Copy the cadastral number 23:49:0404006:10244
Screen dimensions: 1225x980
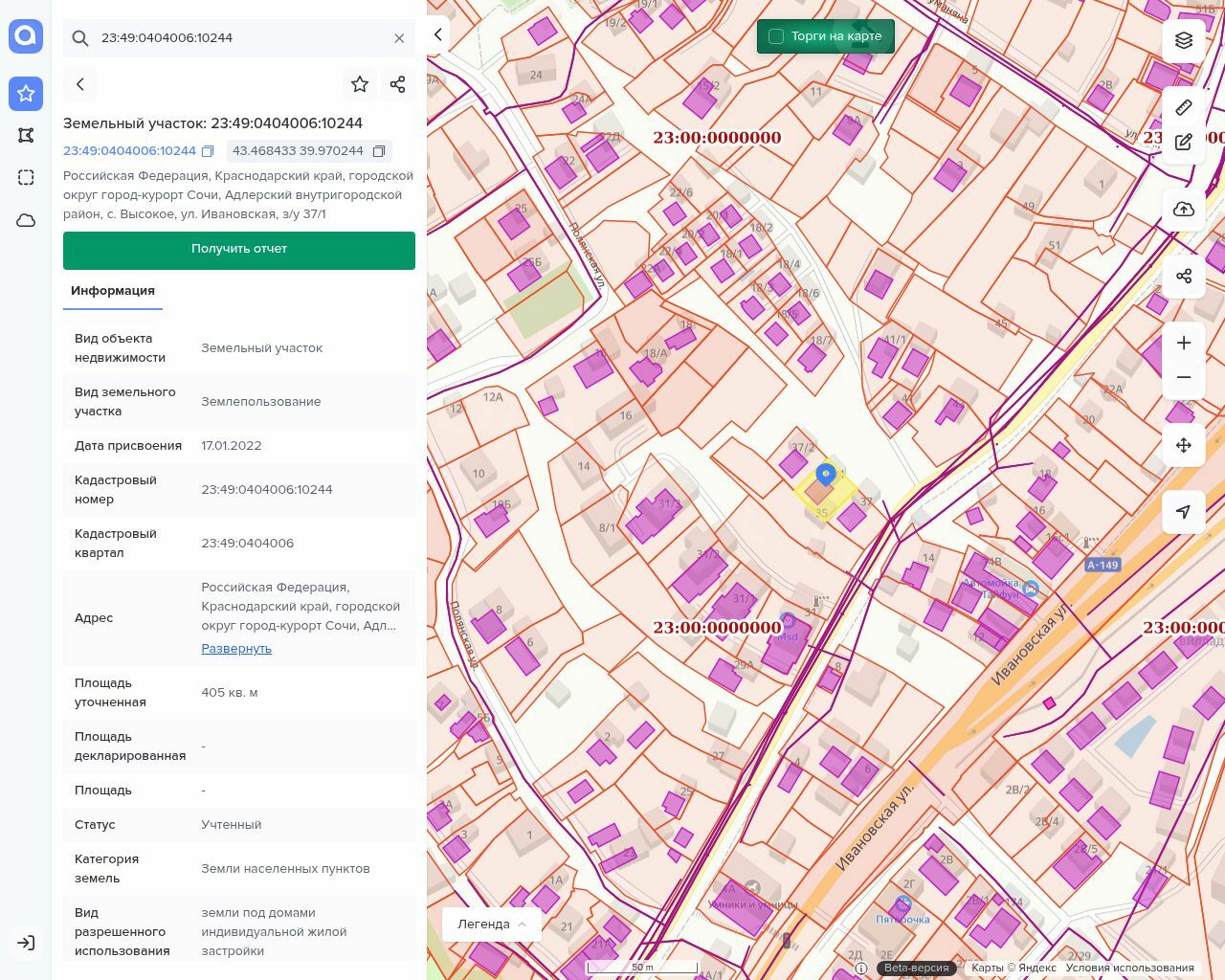point(208,151)
